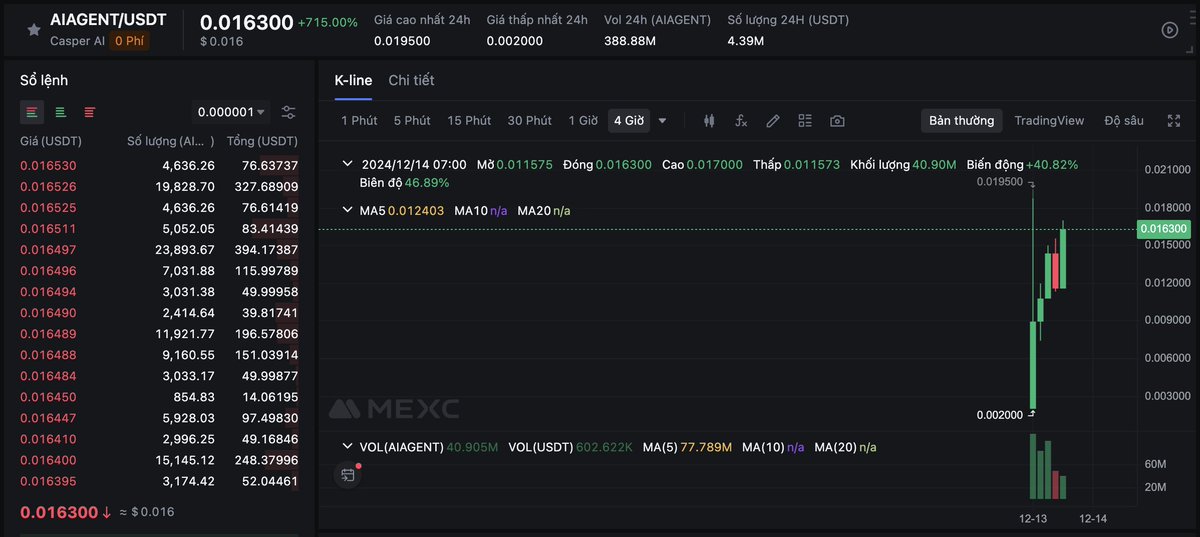Screen dimensions: 1200x537
Task: Click the current price tag 0.016300 on price axis
Action: coord(1164,229)
